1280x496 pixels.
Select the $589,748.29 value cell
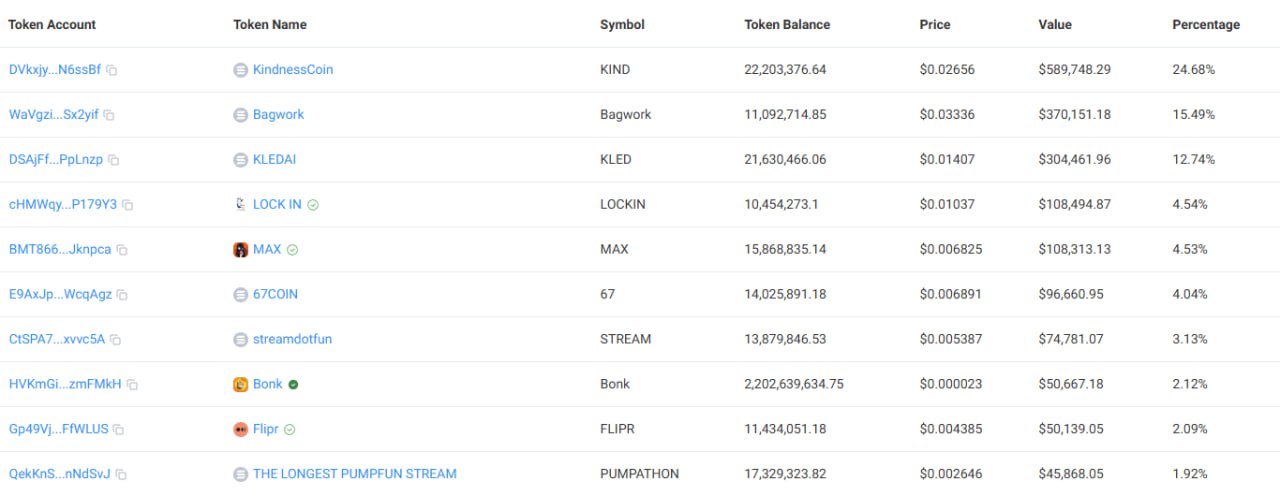1075,70
